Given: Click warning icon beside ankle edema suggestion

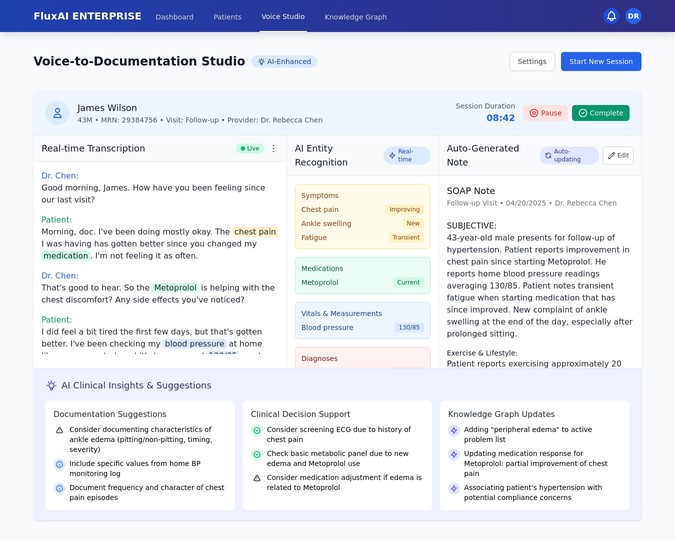Looking at the screenshot, I should (x=59, y=430).
